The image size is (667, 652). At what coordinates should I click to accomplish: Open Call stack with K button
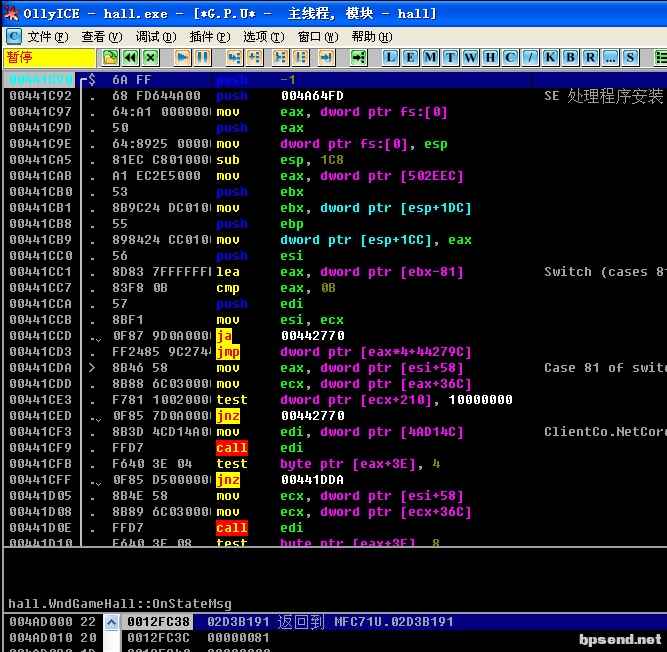pyautogui.click(x=550, y=57)
